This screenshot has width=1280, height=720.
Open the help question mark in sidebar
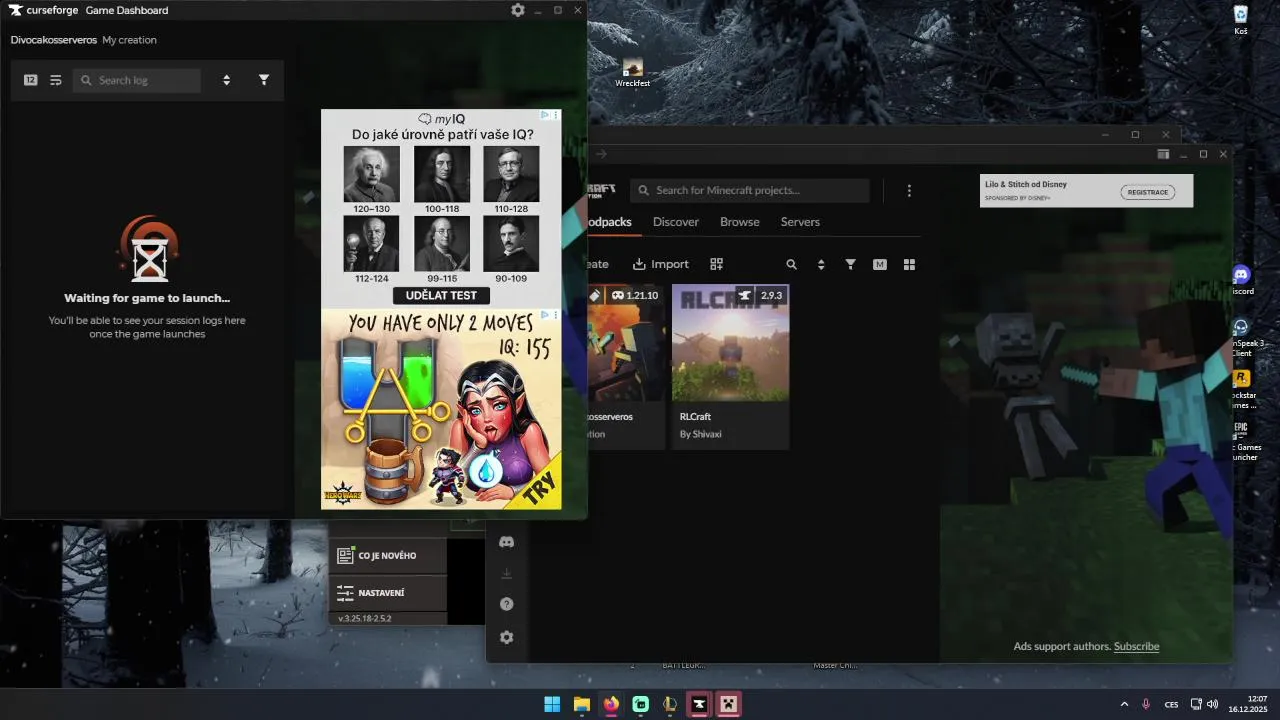(507, 604)
